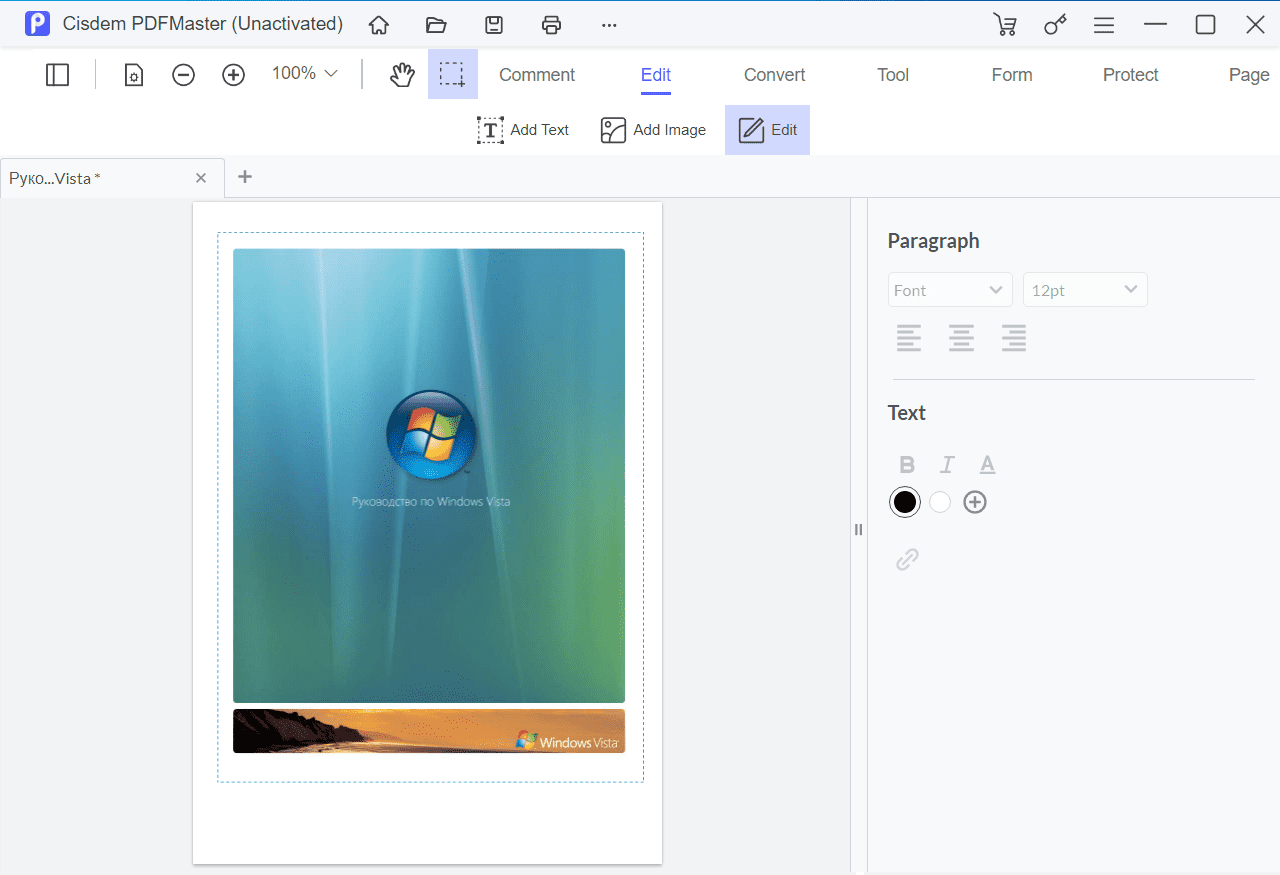Click the insert link chain icon
The height and width of the screenshot is (875, 1280).
coord(907,559)
